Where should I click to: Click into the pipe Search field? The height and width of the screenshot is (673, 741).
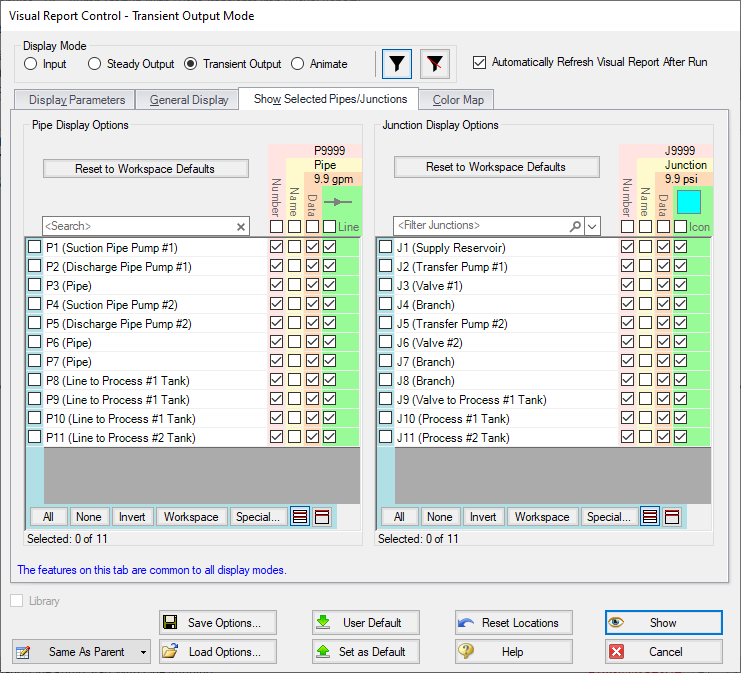(x=138, y=226)
